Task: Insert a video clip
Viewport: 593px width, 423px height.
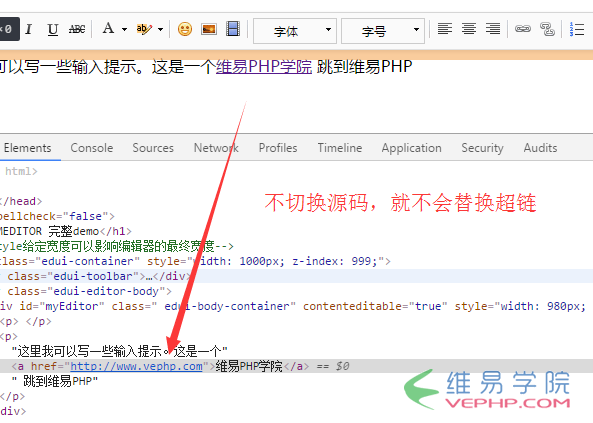Action: coord(233,29)
